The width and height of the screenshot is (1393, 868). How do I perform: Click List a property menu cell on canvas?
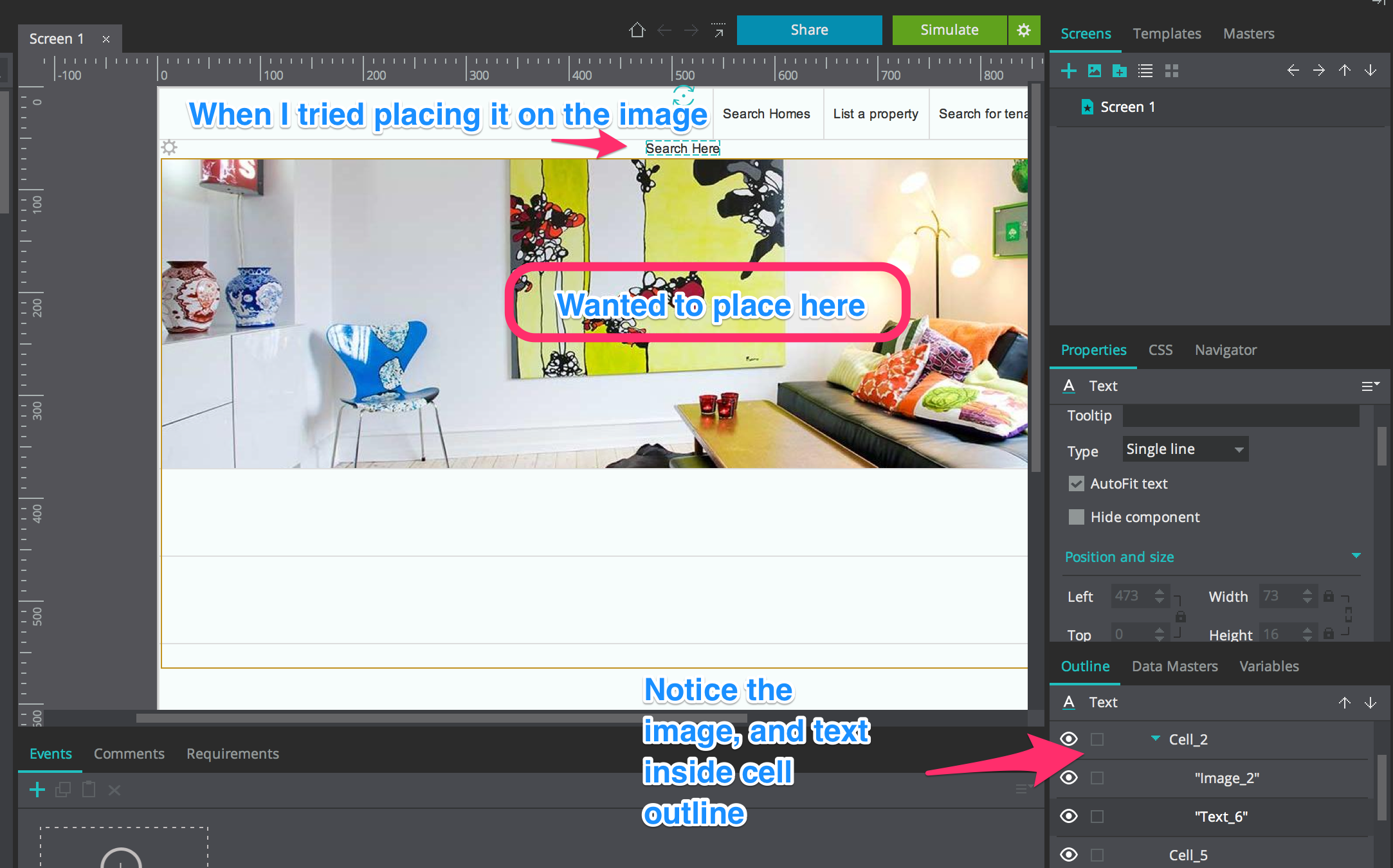876,114
